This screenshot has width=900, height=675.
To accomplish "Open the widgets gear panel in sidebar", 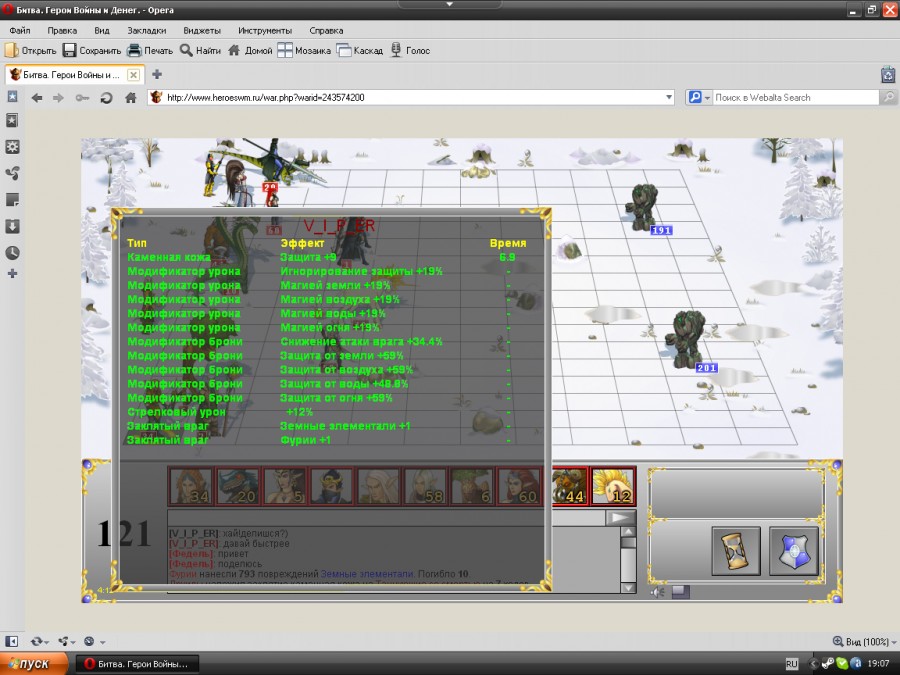I will point(12,146).
